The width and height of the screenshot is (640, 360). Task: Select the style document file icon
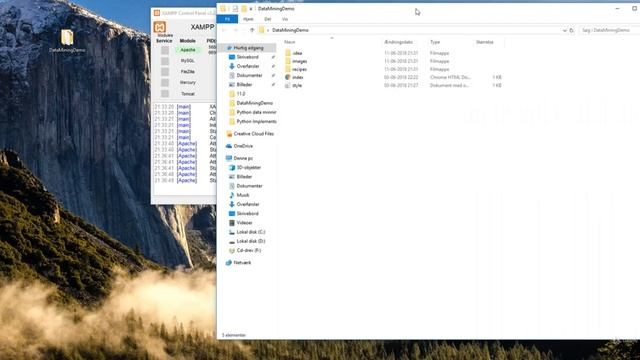click(288, 85)
